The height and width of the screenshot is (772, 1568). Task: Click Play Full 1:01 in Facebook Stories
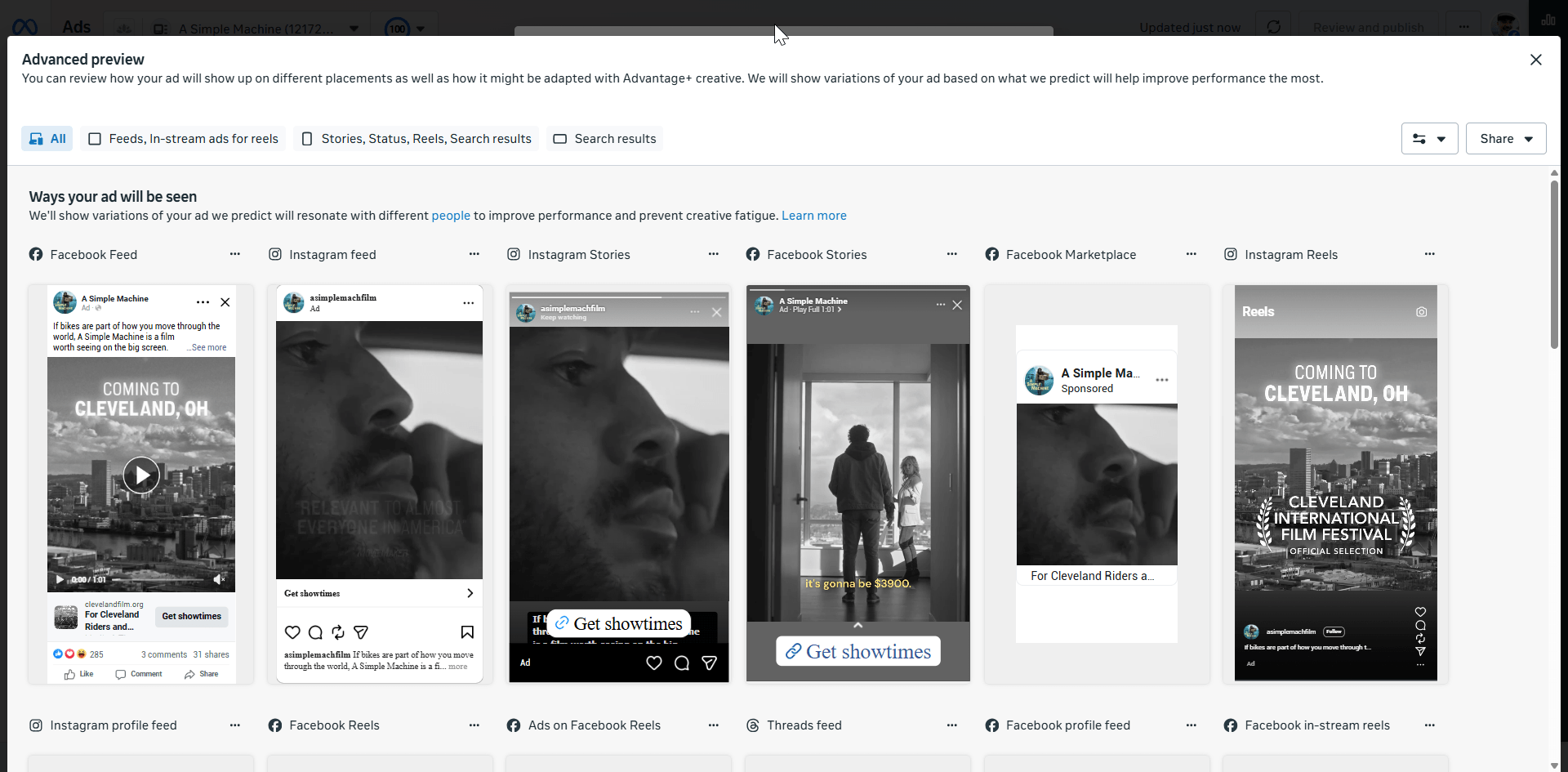tap(817, 310)
